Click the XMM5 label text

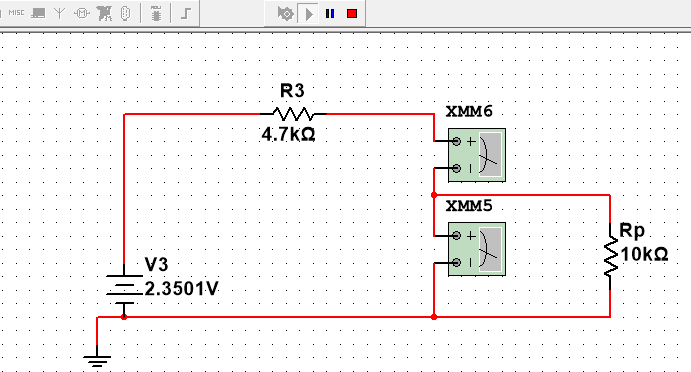[469, 206]
